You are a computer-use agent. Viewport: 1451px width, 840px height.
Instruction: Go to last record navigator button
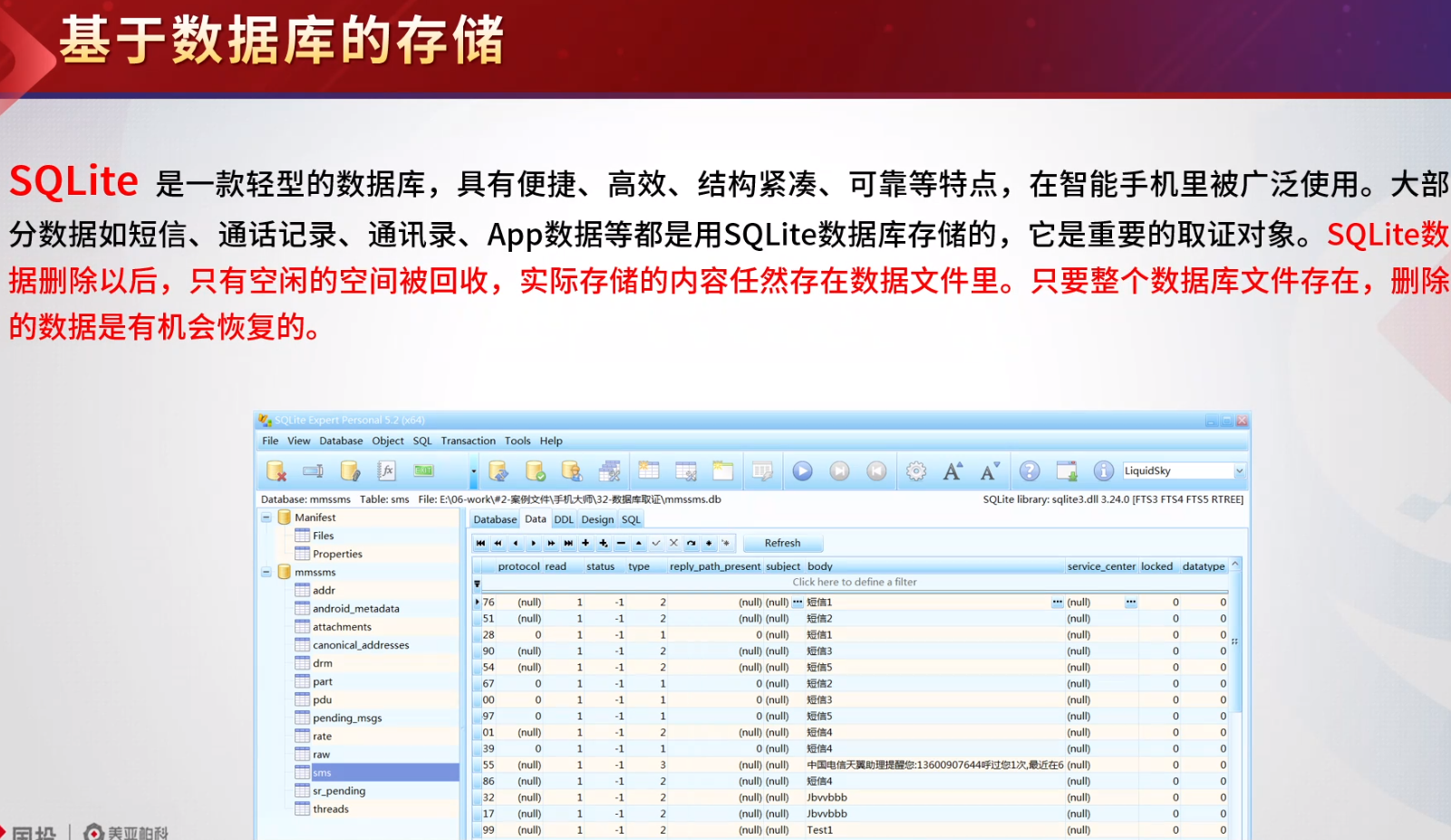point(568,544)
